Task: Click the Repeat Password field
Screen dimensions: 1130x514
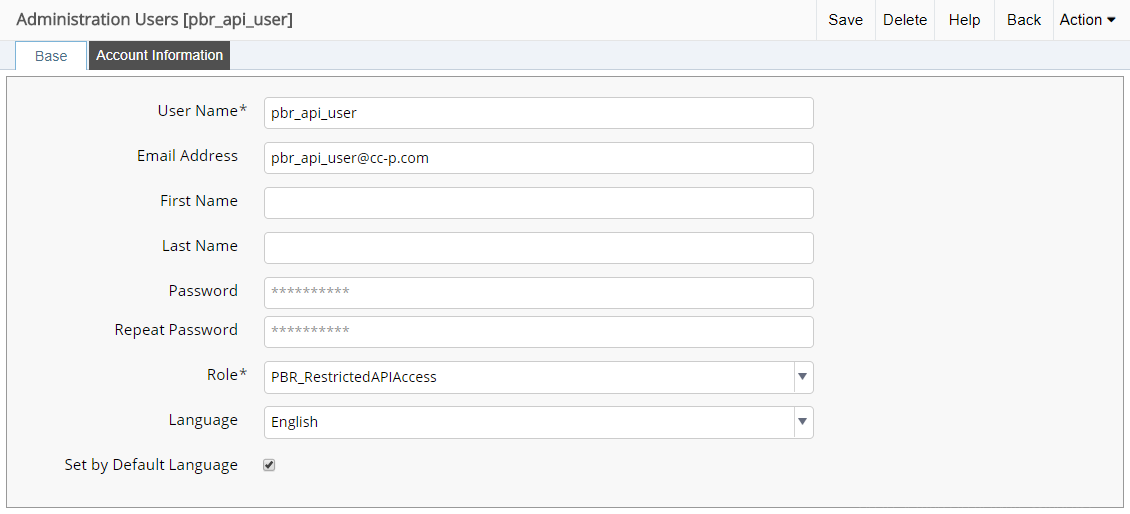Action: (x=538, y=332)
